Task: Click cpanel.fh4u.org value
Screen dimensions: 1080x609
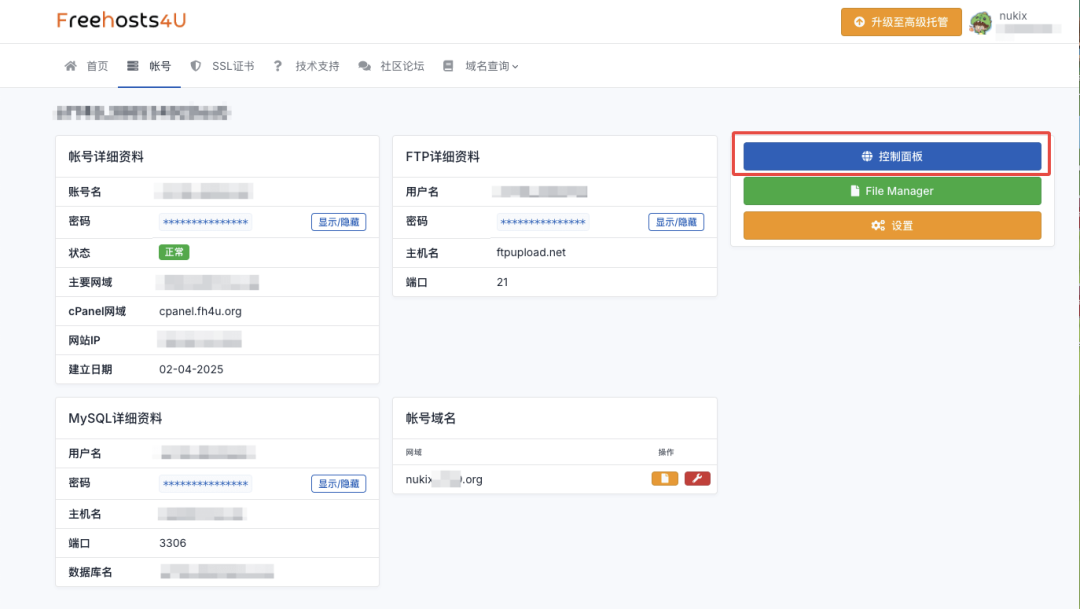Action: [x=200, y=311]
